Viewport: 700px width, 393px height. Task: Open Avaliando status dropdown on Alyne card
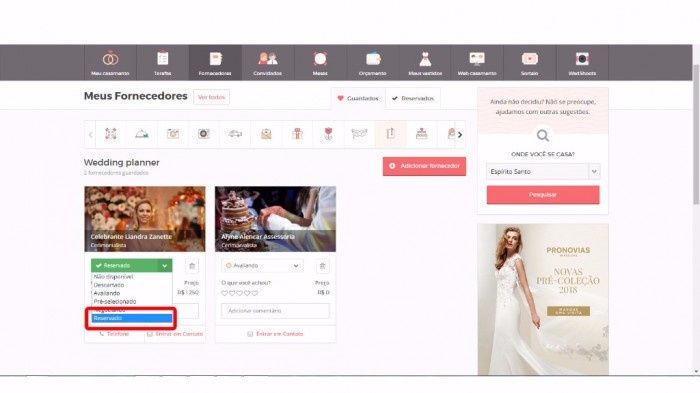(x=262, y=266)
